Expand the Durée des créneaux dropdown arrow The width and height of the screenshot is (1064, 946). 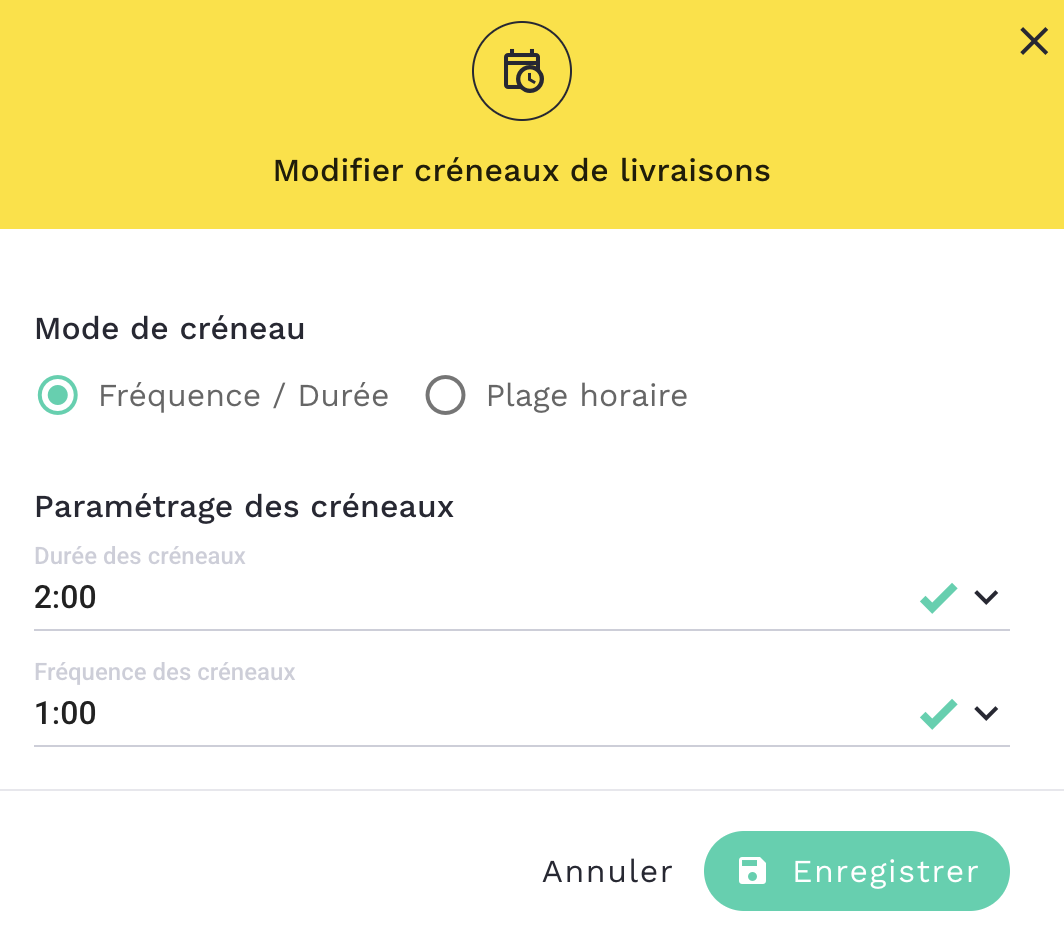click(x=986, y=598)
